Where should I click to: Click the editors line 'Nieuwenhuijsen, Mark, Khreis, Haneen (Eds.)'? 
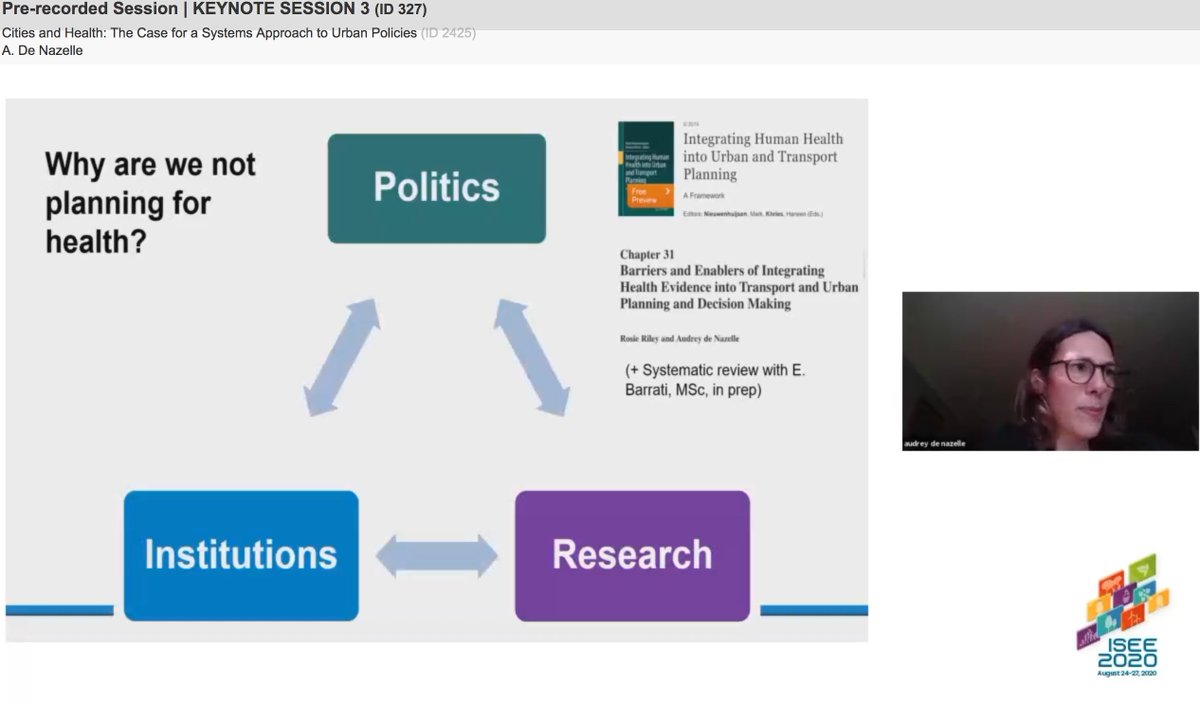click(753, 214)
